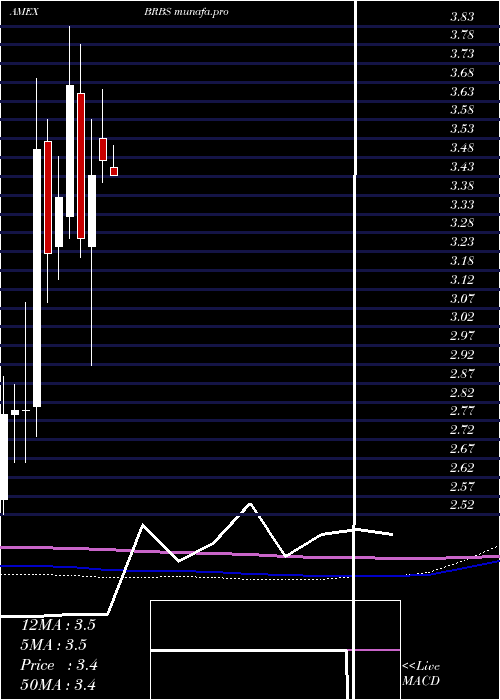Image resolution: width=500 pixels, height=700 pixels.
Task: Click the 3.33 price axis label
Action: pyautogui.click(x=462, y=204)
